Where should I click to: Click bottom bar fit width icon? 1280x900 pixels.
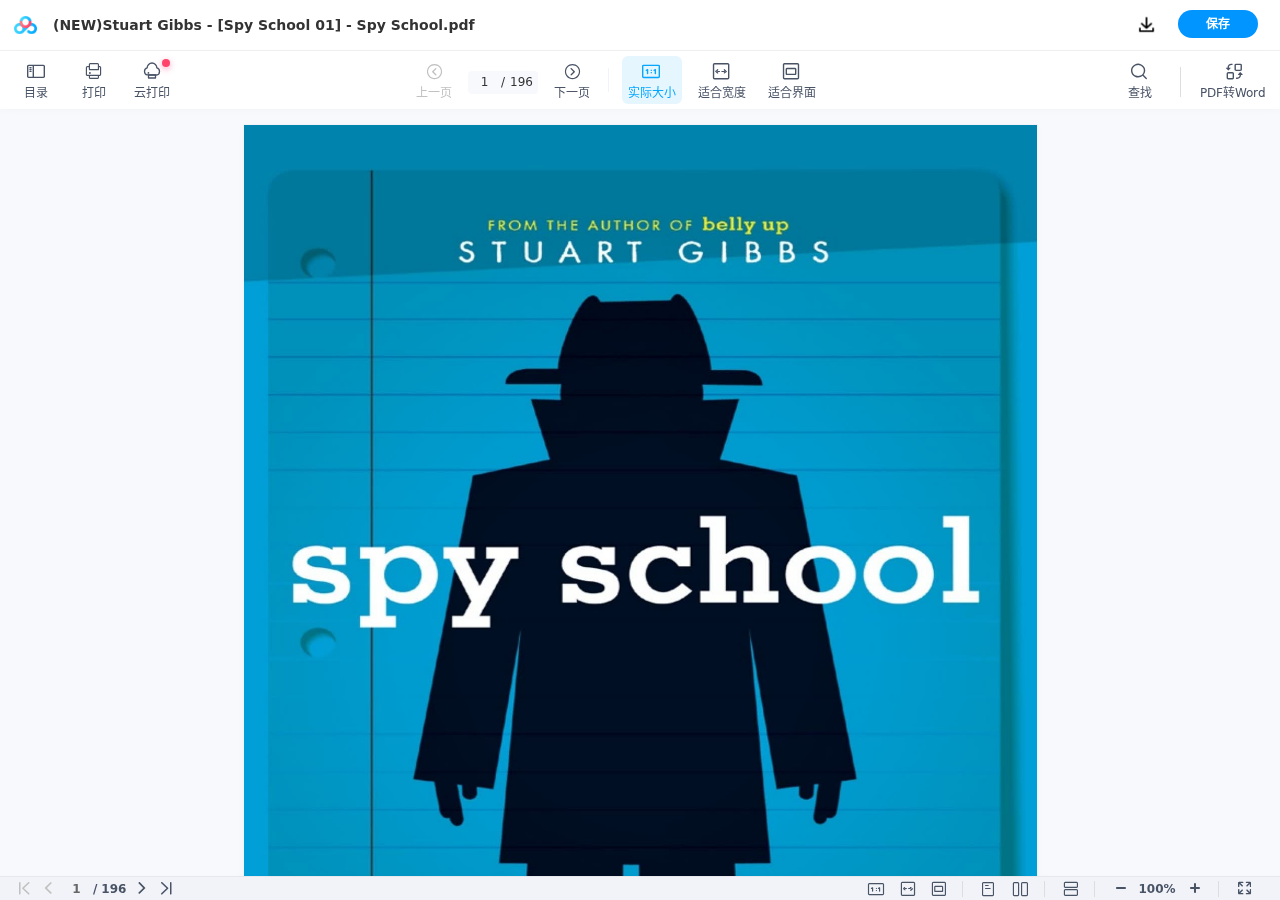point(908,888)
